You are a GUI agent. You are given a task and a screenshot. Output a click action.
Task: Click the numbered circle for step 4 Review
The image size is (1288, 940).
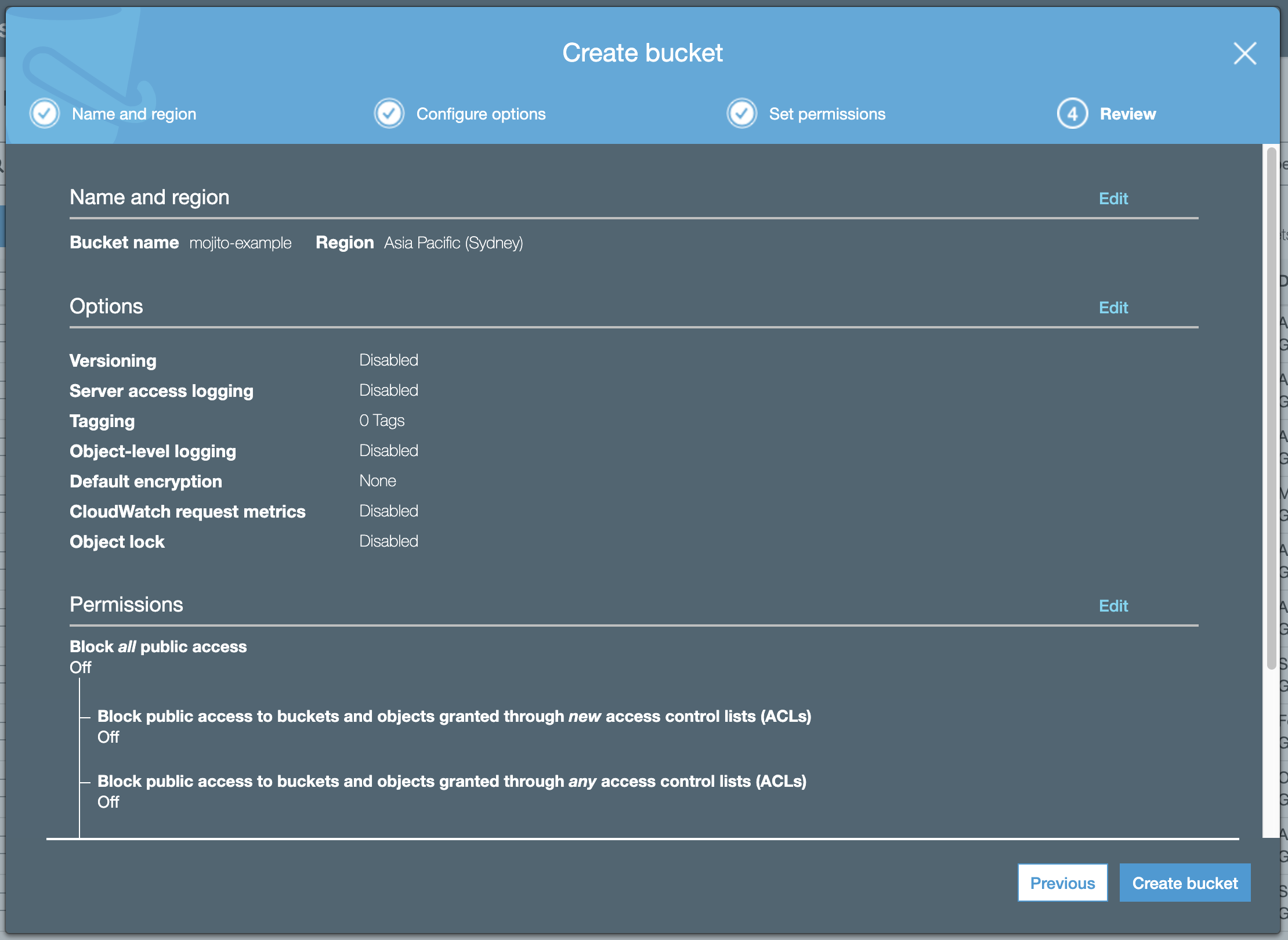1072,113
